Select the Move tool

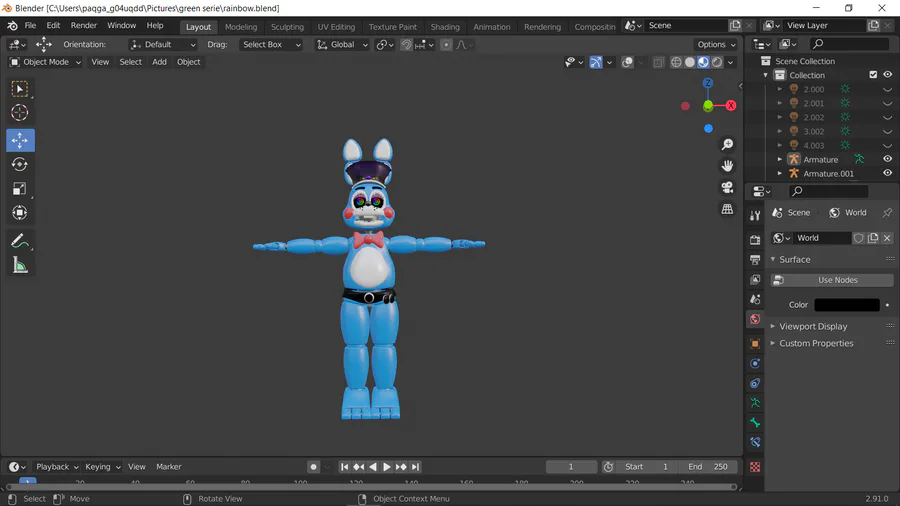20,141
